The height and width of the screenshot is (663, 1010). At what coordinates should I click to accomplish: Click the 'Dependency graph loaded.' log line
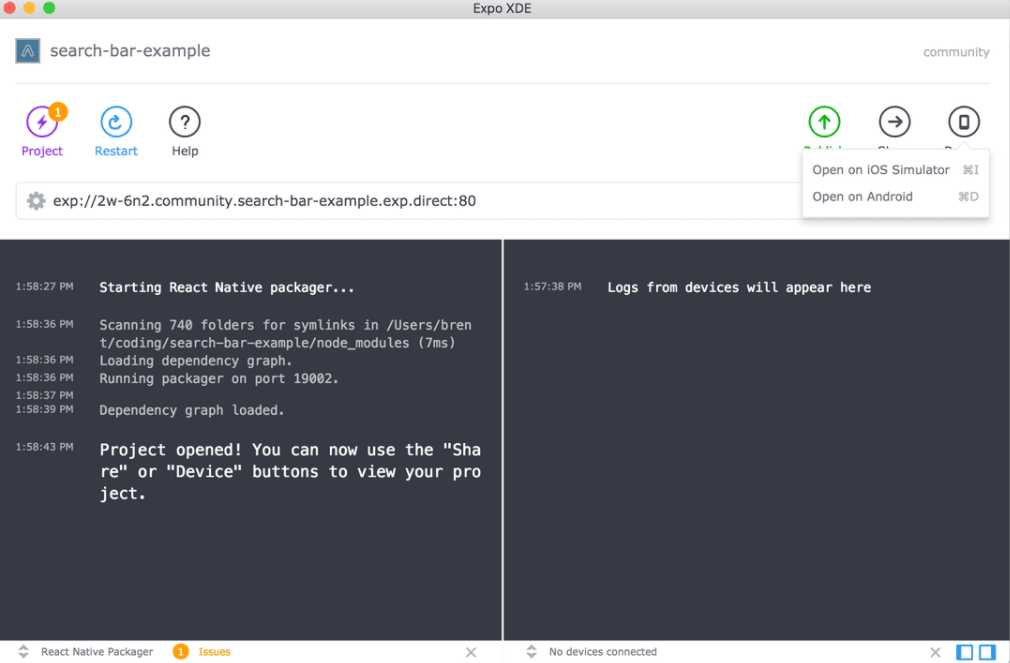click(192, 410)
